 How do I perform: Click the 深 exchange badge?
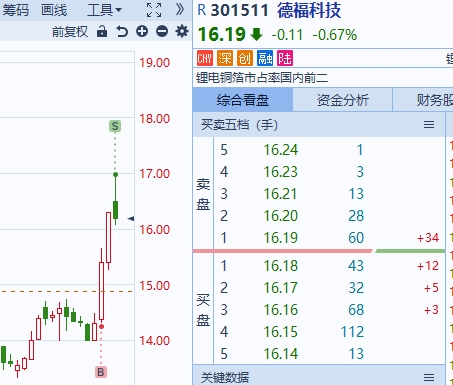(225, 58)
